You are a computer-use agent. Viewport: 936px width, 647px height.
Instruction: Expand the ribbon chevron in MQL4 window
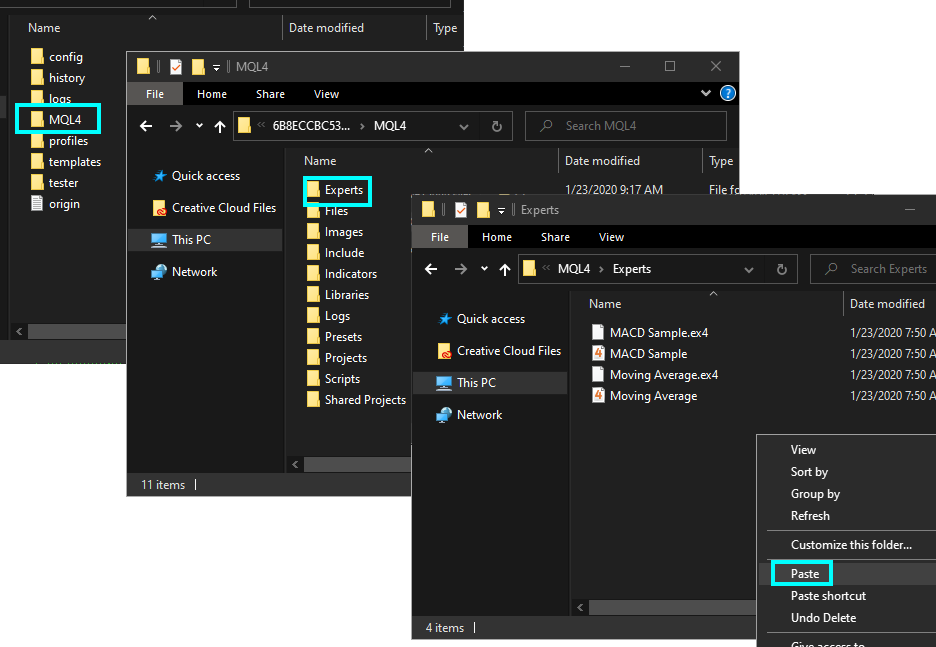tap(706, 93)
